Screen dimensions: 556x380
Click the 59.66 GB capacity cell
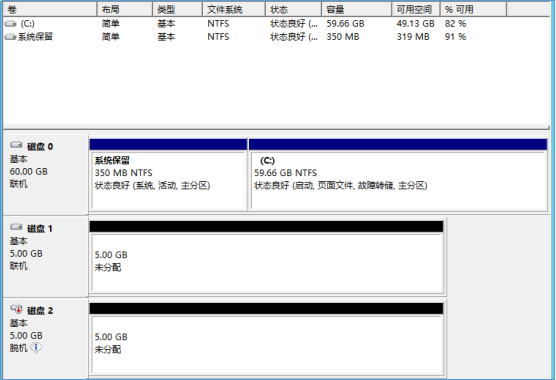(x=345, y=24)
